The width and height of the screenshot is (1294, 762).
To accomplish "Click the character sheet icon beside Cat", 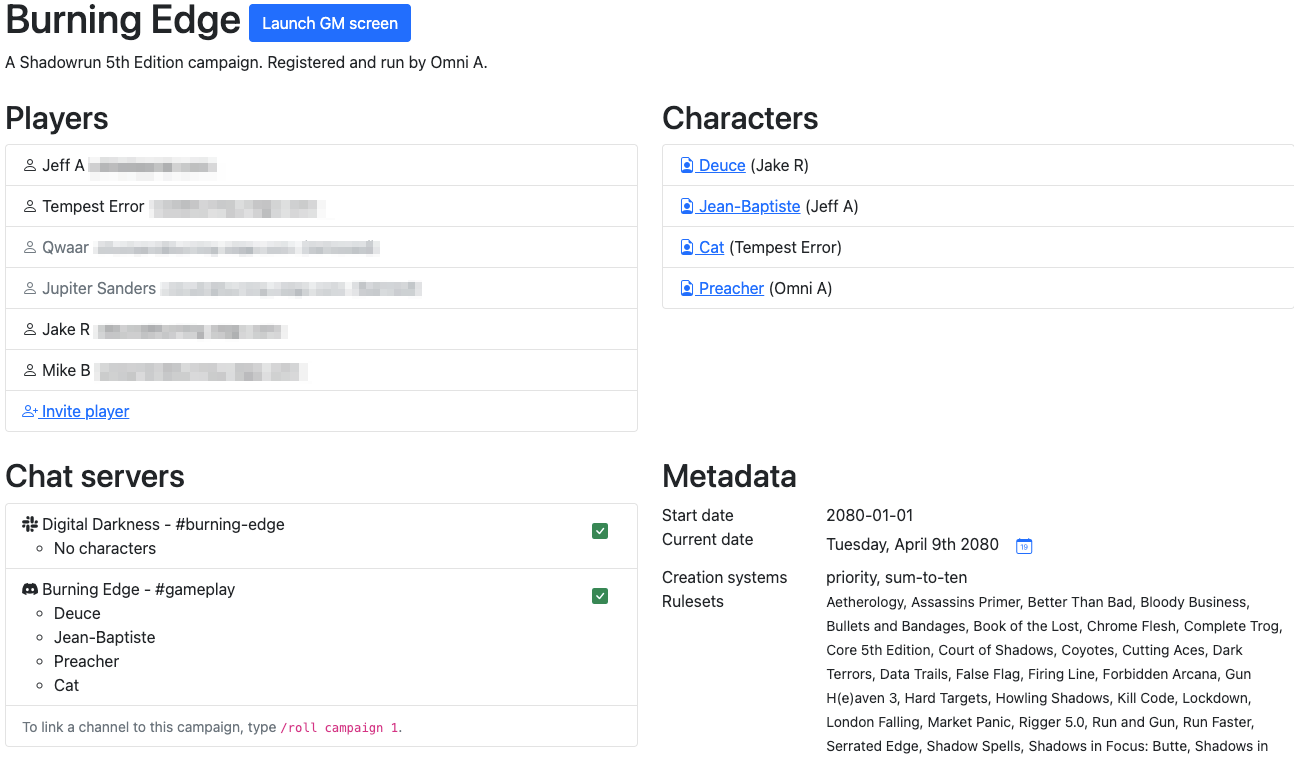I will click(x=687, y=248).
